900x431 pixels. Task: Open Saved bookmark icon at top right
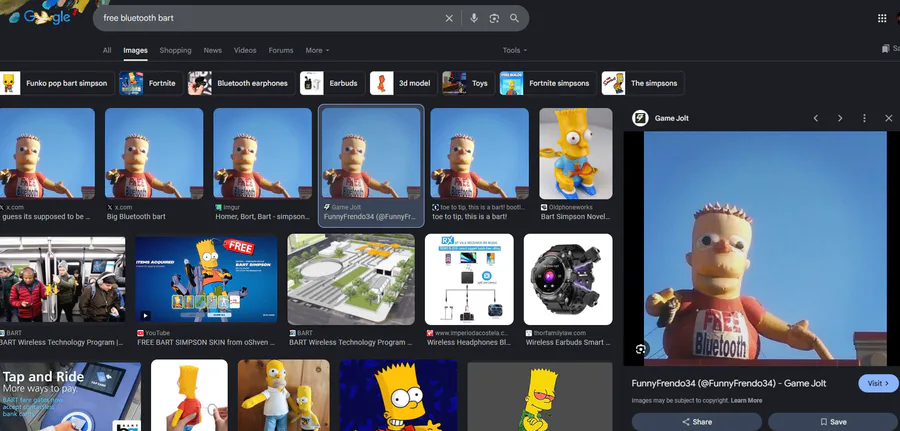(886, 49)
